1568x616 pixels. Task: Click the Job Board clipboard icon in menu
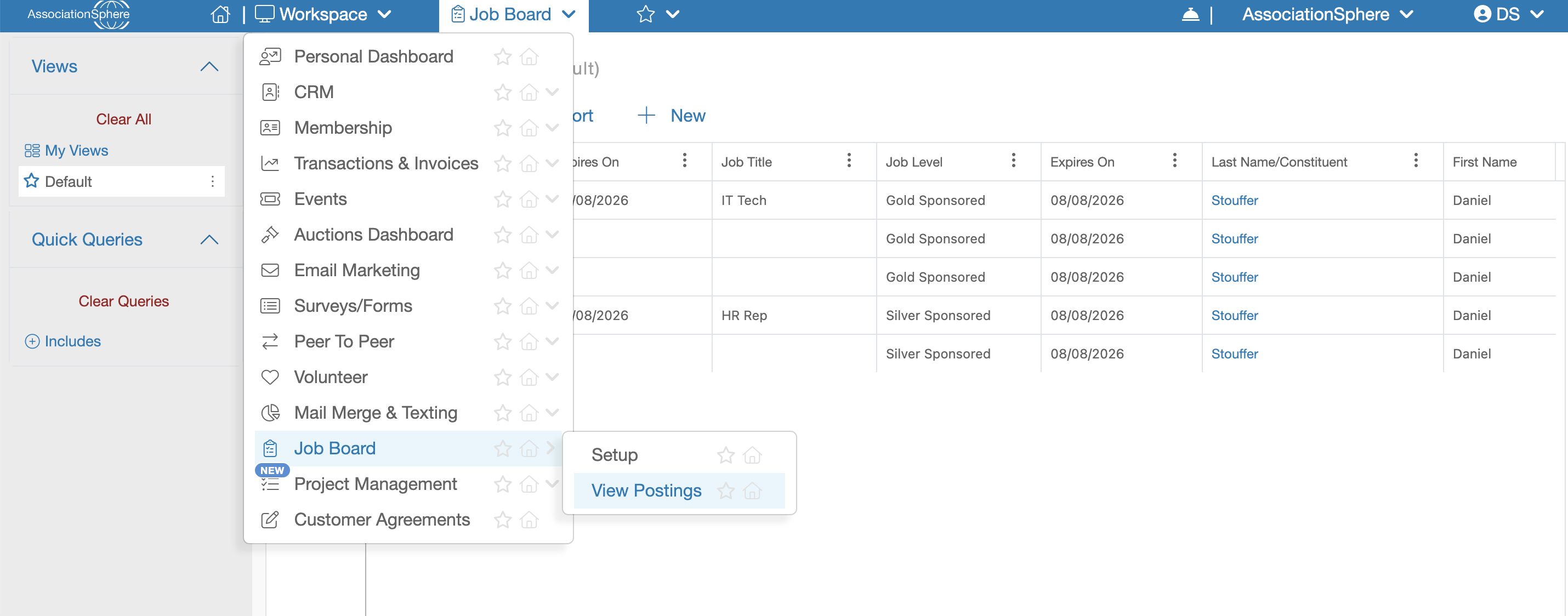point(270,449)
